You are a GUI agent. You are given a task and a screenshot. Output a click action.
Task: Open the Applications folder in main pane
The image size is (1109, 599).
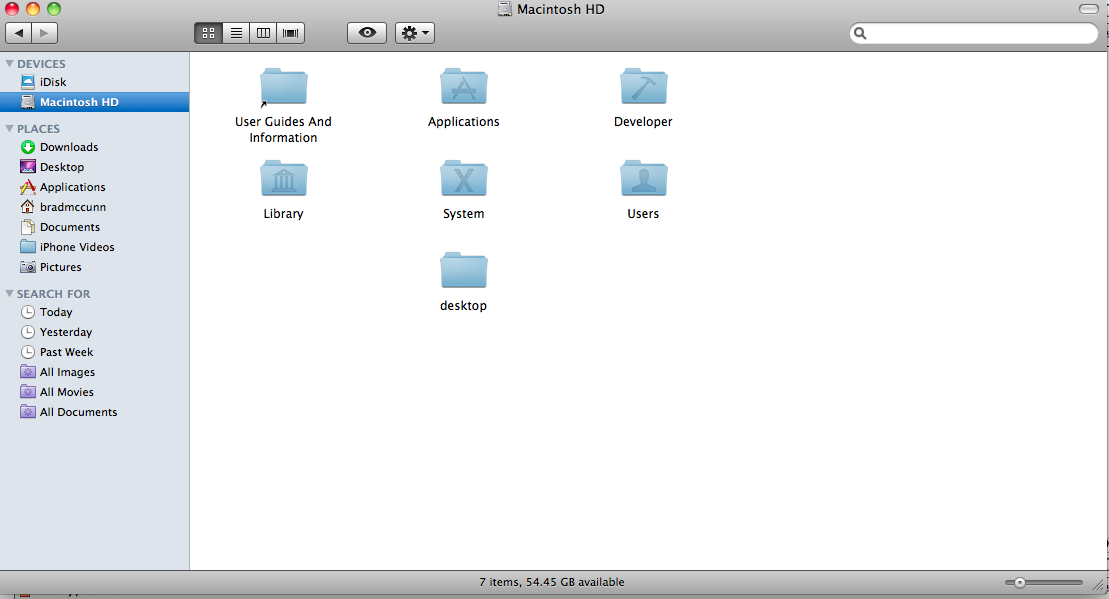463,87
